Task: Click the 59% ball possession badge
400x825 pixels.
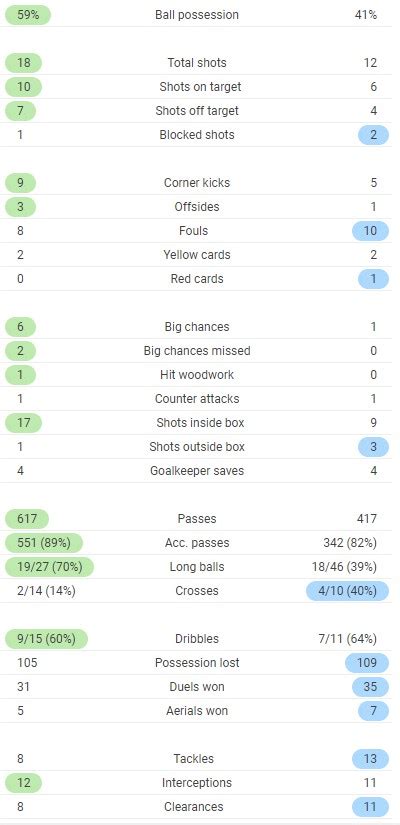Action: click(x=28, y=15)
